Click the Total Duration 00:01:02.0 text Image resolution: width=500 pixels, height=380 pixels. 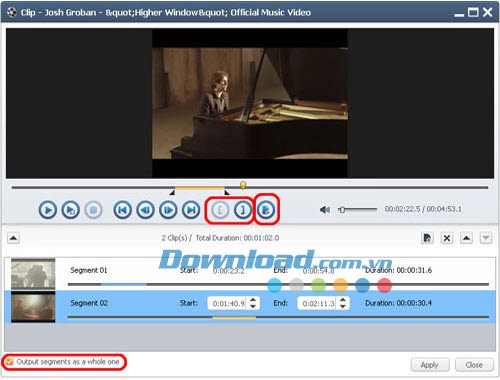click(x=237, y=238)
